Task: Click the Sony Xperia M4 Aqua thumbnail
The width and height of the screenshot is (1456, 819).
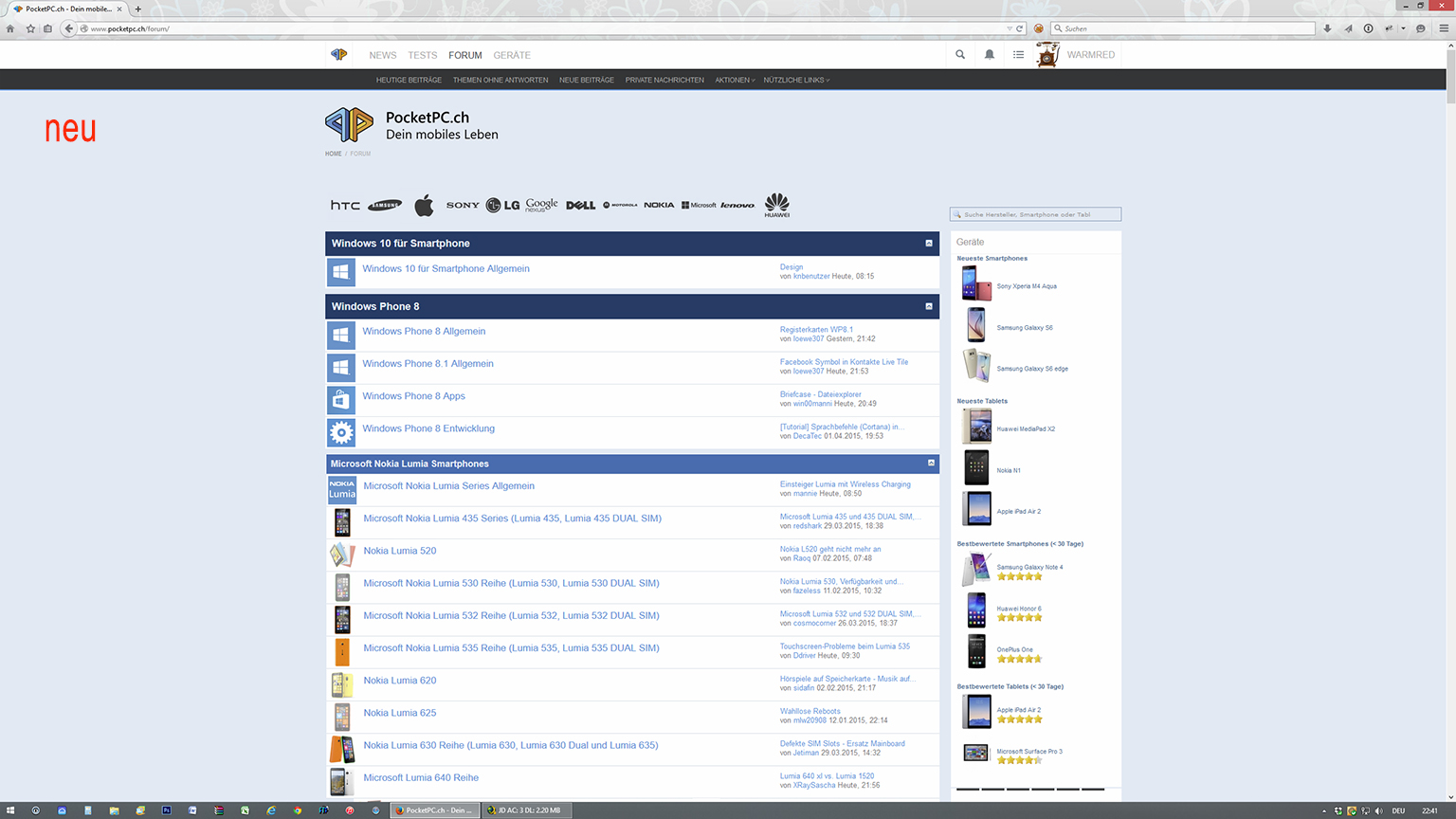Action: (x=976, y=283)
